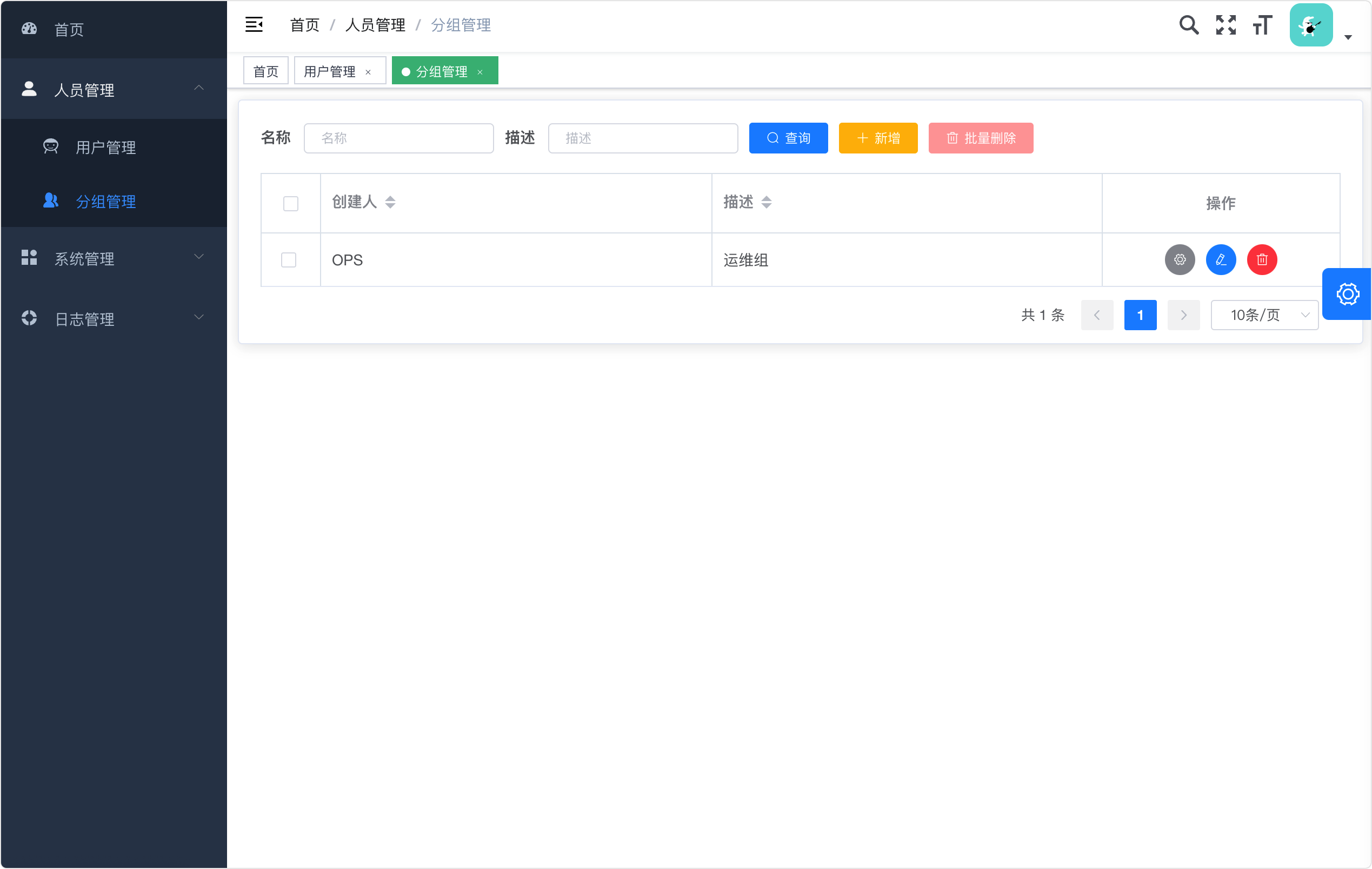Open the 10条/页 page size dropdown
Viewport: 1372px width, 869px height.
point(1264,315)
